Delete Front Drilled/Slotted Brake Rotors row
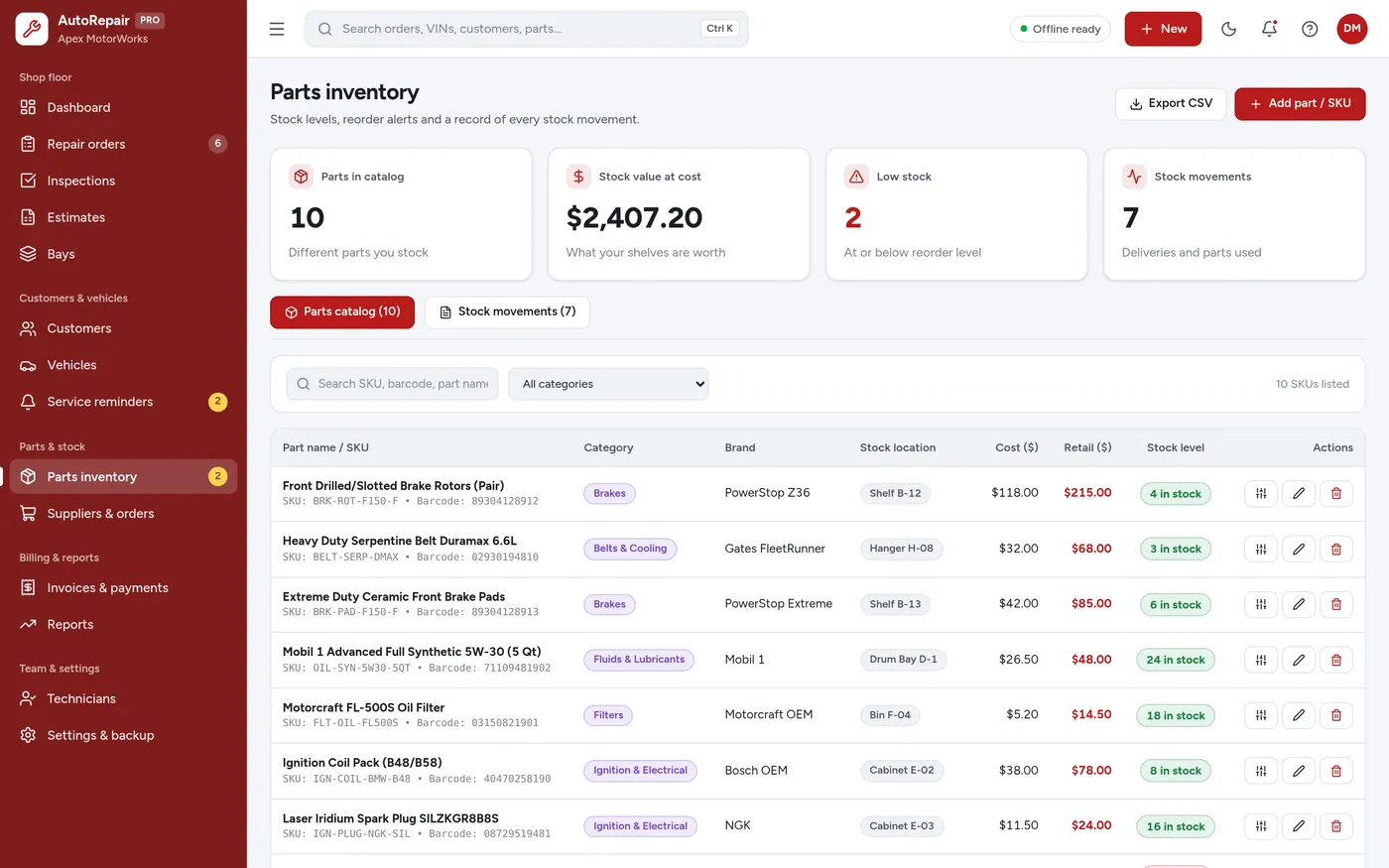 tap(1336, 493)
